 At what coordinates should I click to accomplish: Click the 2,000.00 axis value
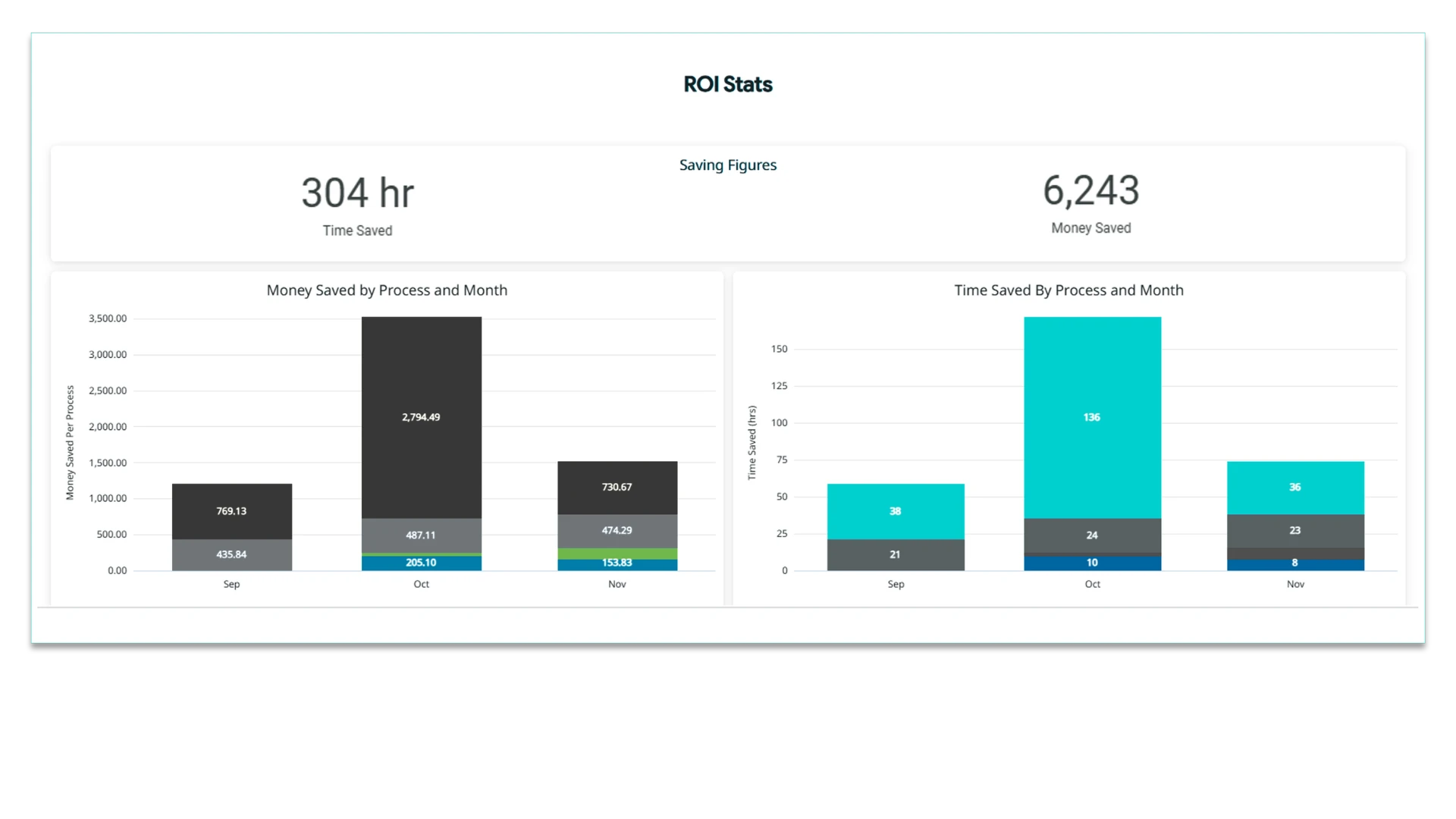[108, 427]
